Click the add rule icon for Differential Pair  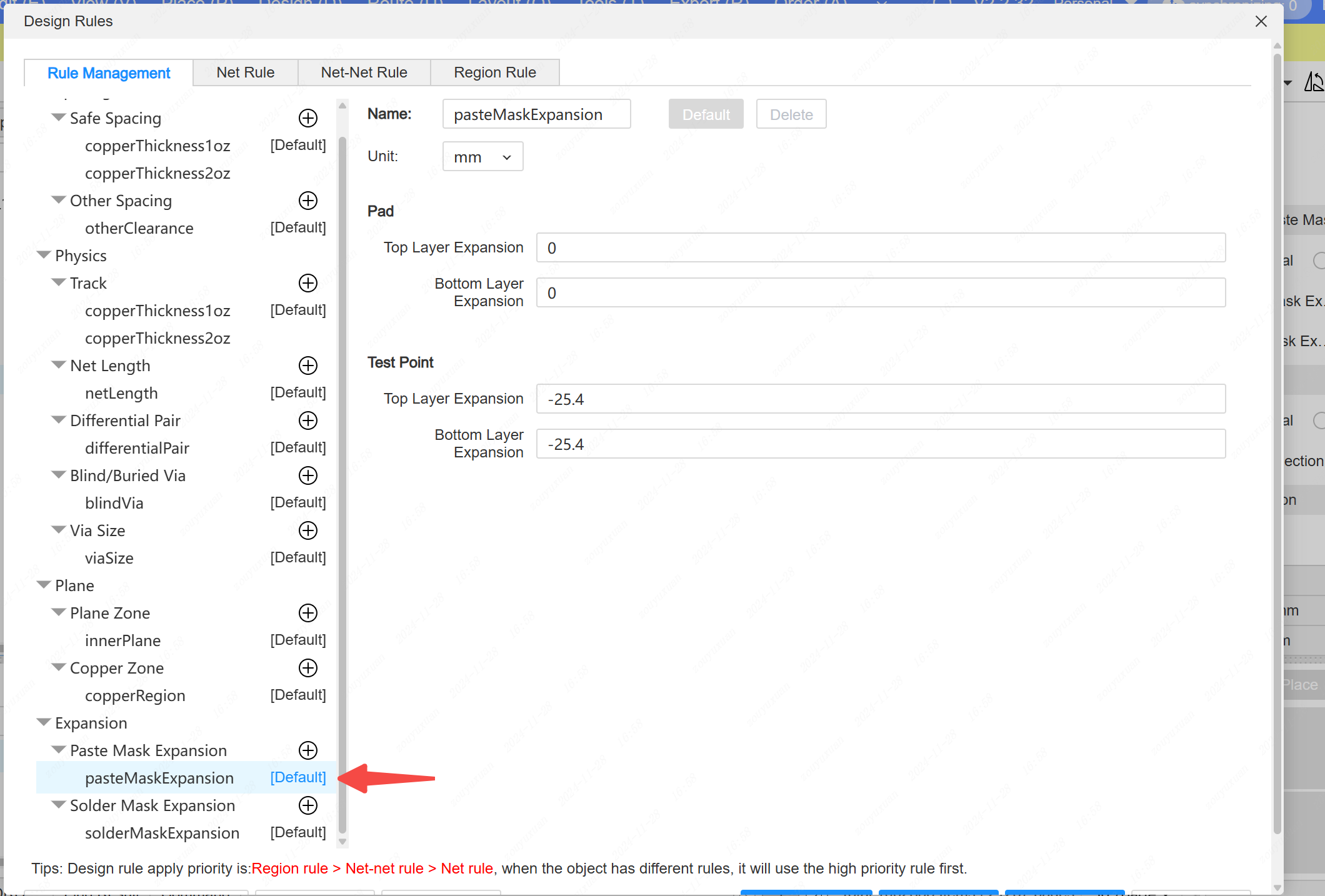tap(308, 420)
